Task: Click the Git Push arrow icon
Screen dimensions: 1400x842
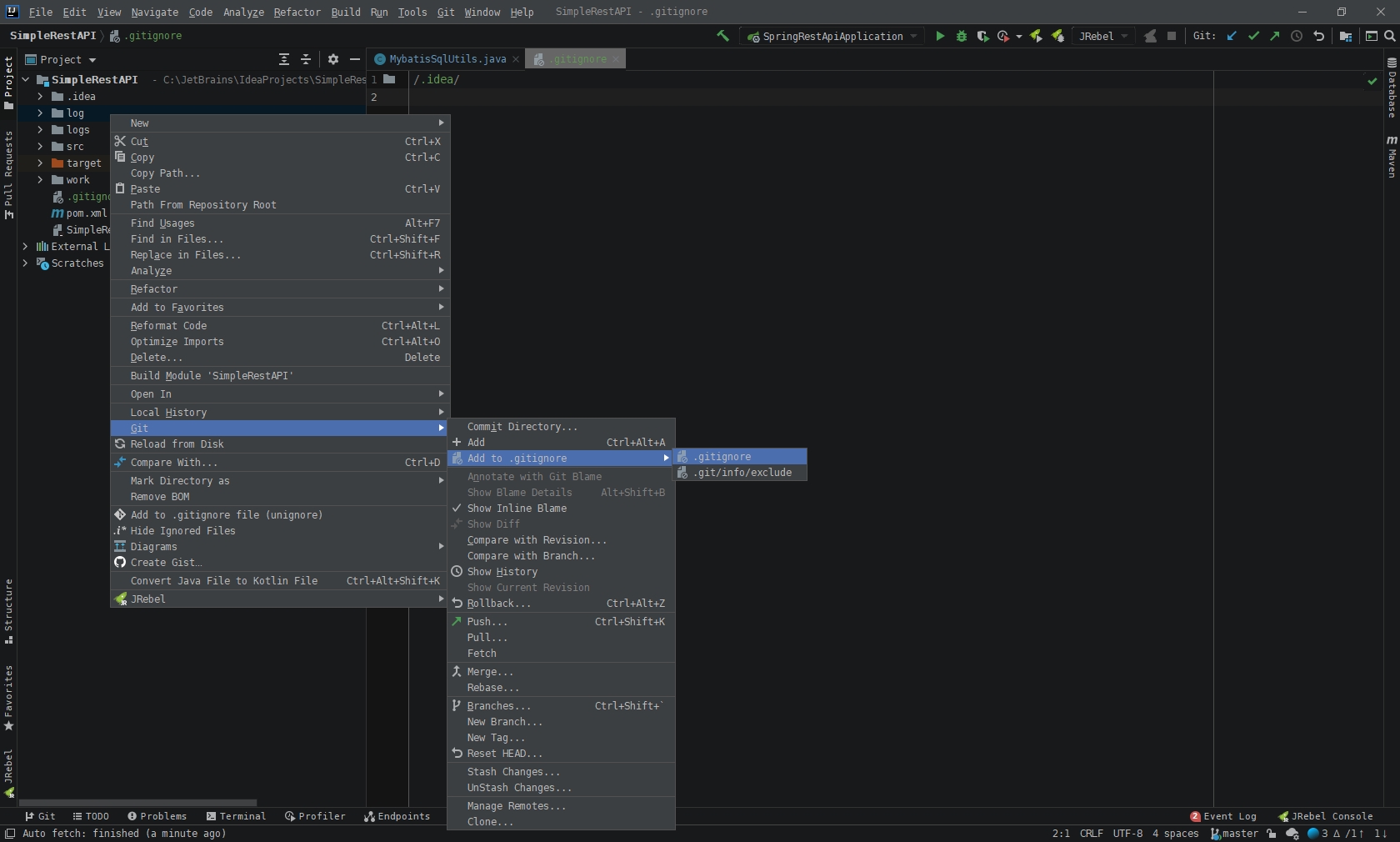Action: 1275,36
